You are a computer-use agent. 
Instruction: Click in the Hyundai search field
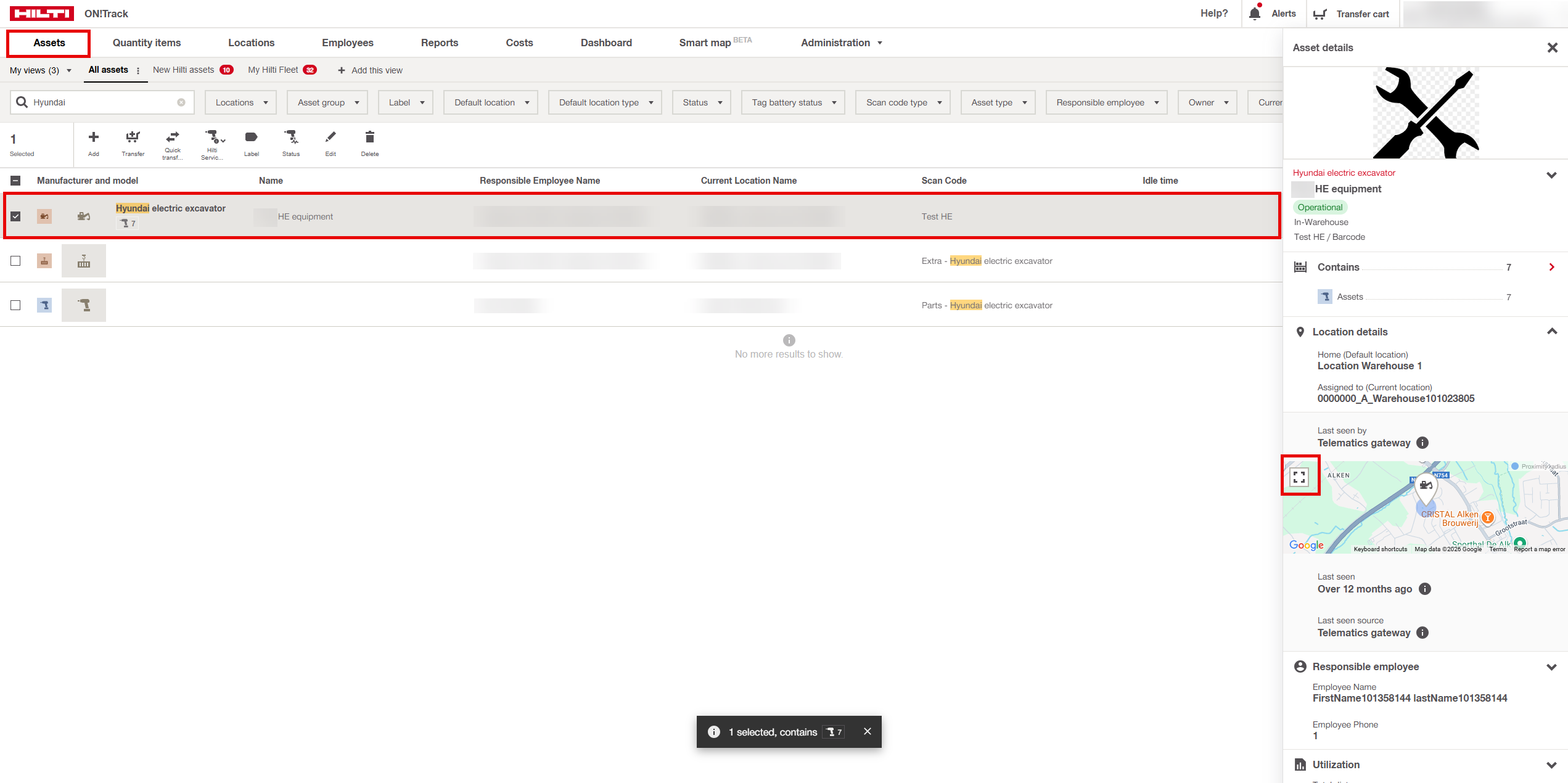pos(102,102)
